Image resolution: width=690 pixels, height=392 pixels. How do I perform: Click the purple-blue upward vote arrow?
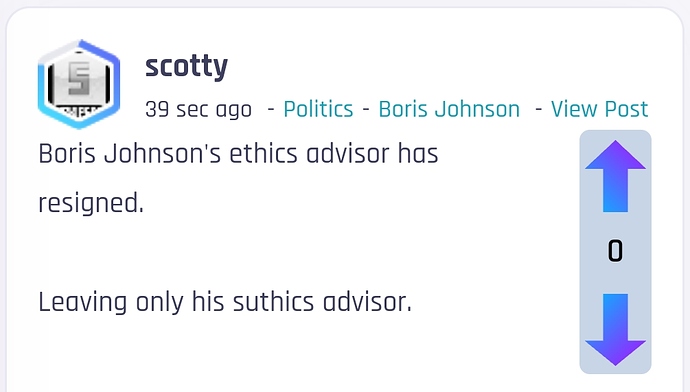[615, 176]
